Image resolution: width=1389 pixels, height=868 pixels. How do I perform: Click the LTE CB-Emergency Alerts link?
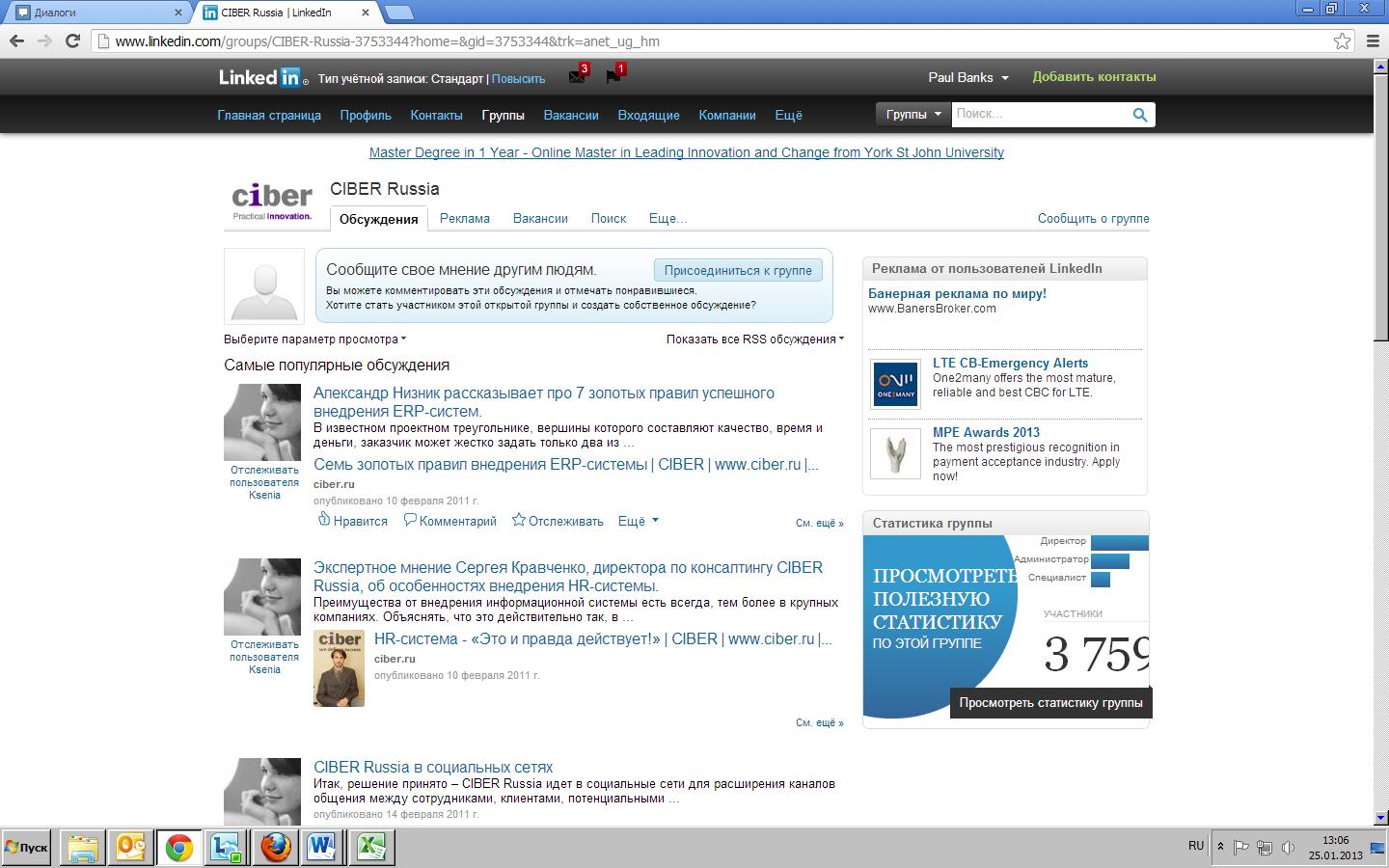(1010, 363)
